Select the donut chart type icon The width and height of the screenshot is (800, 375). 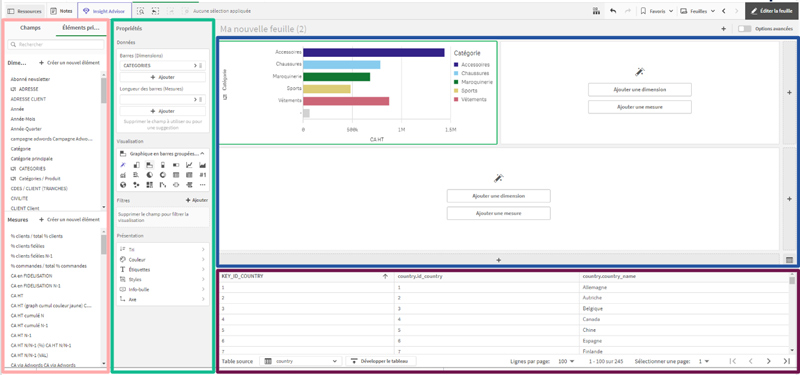coord(163,174)
